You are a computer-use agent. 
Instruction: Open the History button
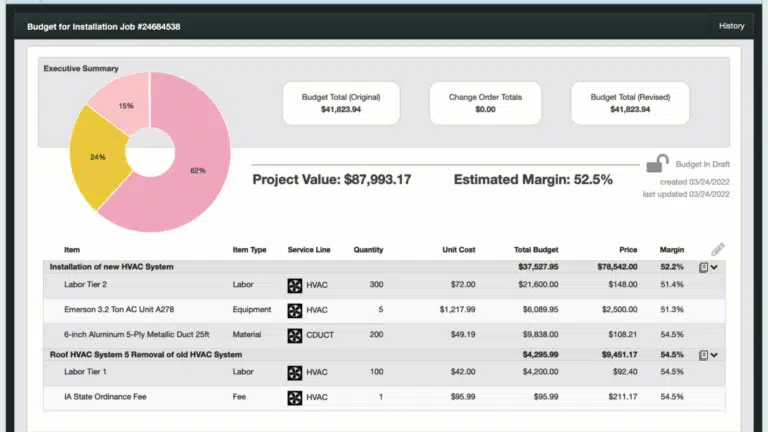(731, 26)
